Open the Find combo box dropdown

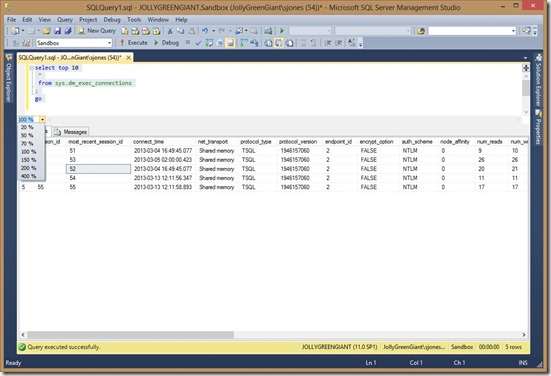click(x=513, y=31)
